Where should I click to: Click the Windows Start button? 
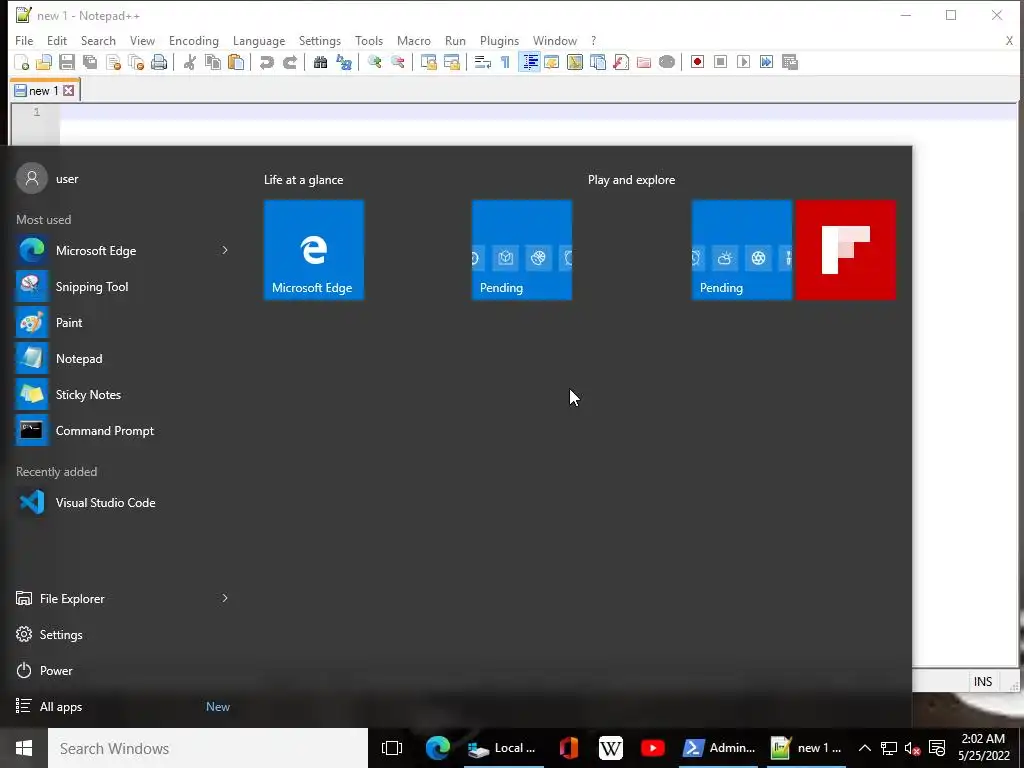(x=24, y=748)
